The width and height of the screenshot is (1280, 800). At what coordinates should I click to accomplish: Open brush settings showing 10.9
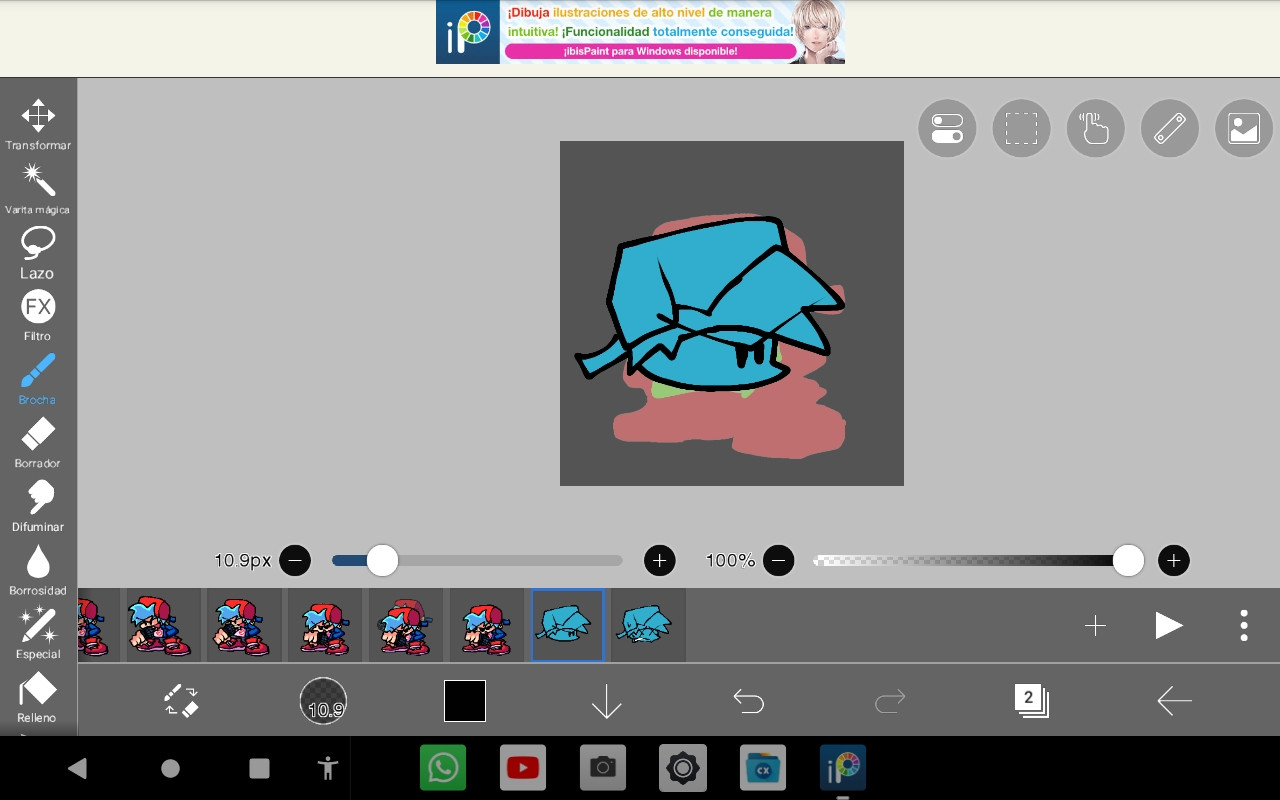coord(324,701)
